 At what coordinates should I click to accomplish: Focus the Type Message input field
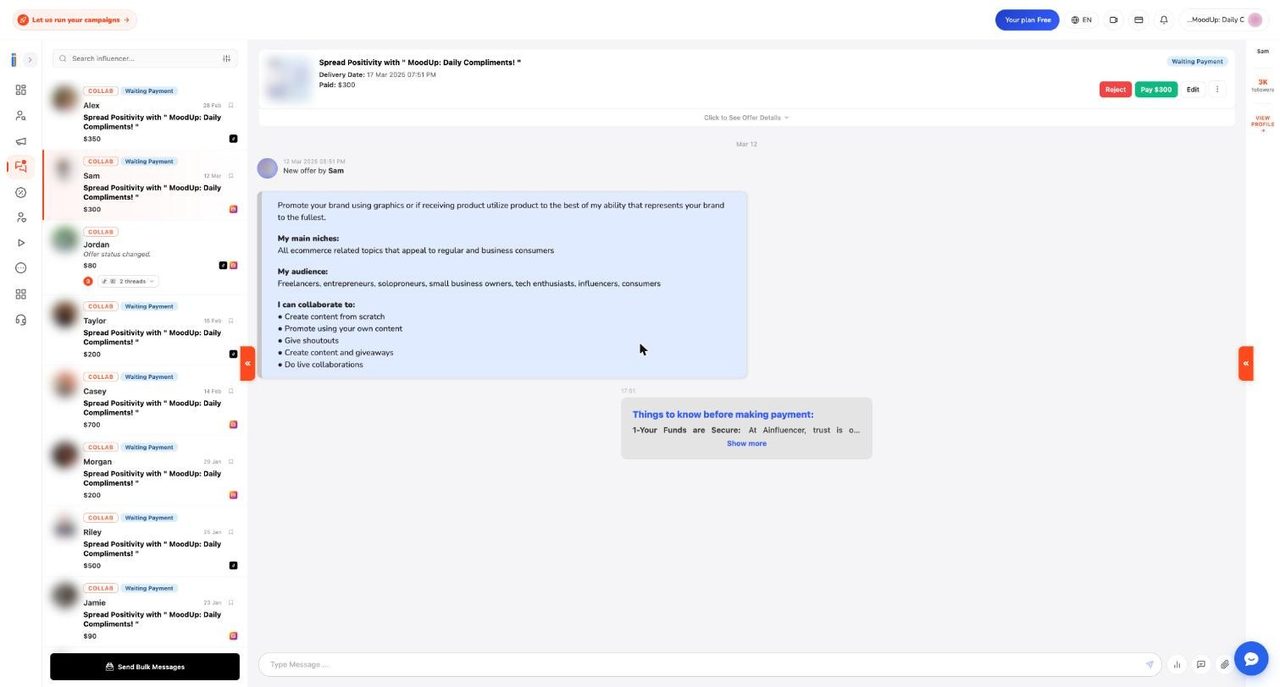click(x=705, y=665)
